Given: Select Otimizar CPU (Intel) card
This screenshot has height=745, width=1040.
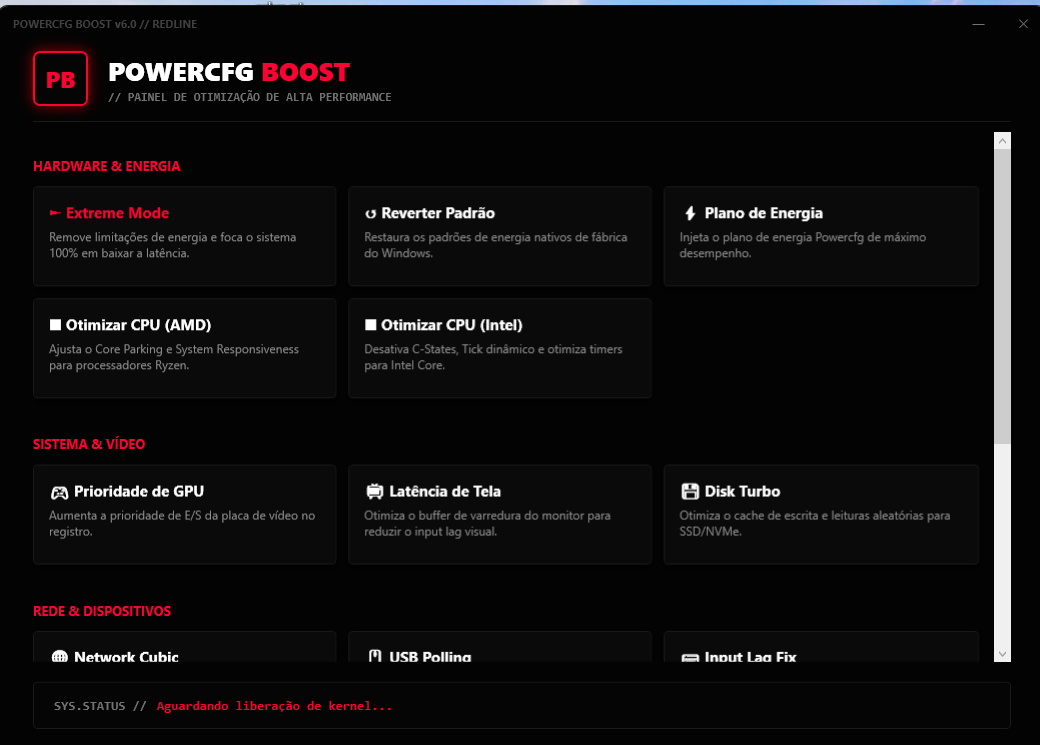Looking at the screenshot, I should tap(499, 348).
